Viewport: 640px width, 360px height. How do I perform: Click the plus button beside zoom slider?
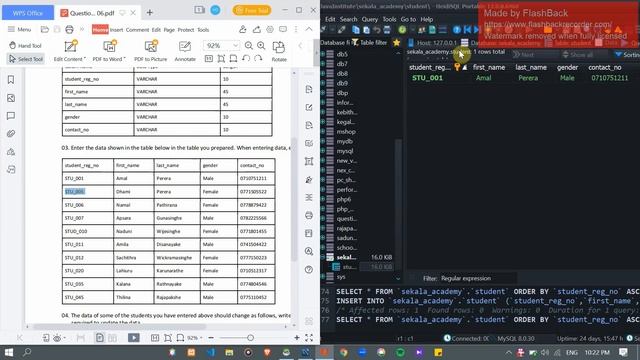click(x=297, y=338)
